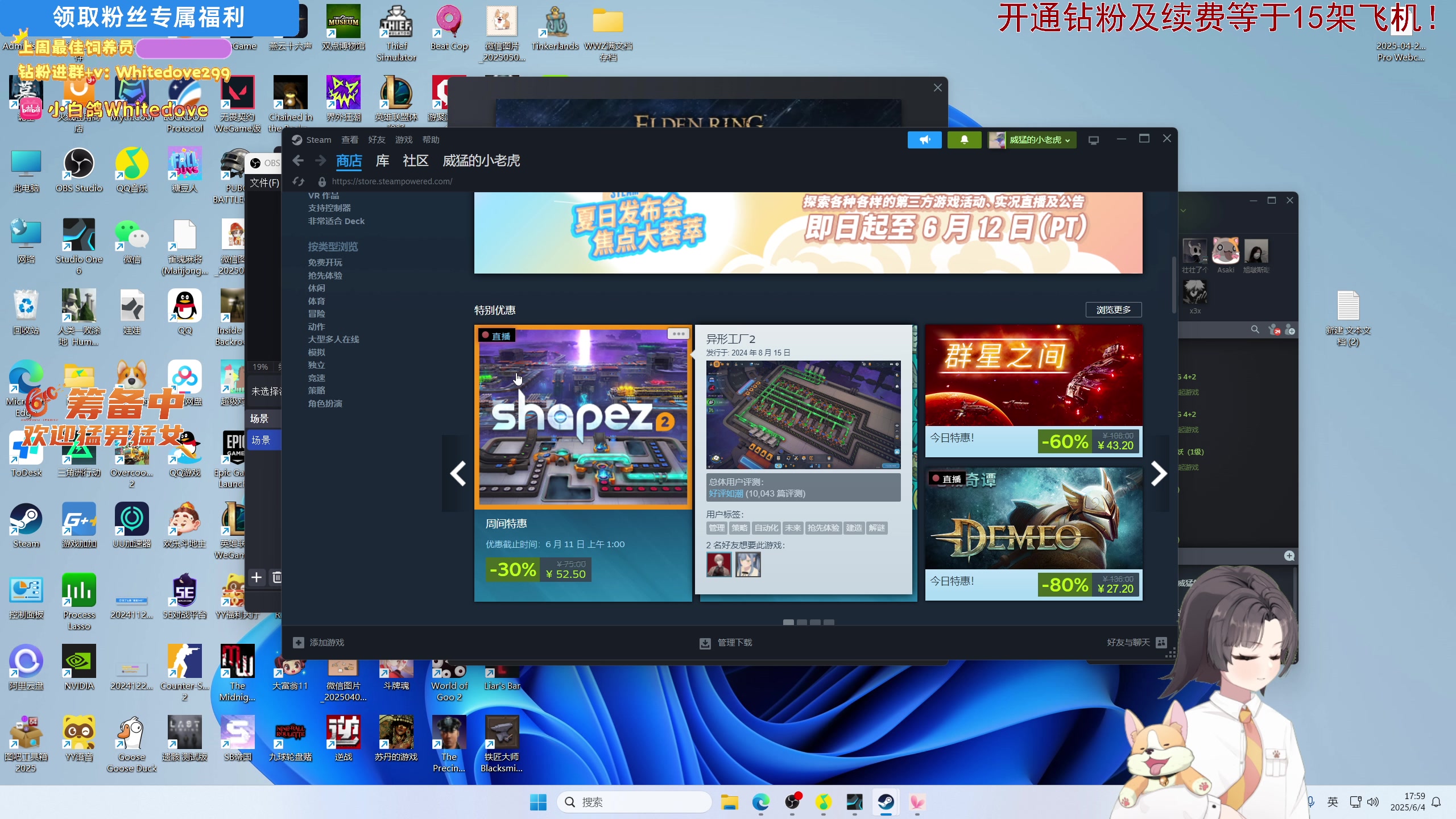Image resolution: width=1456 pixels, height=819 pixels.
Task: Open the 帮助 menu in Steam
Action: 431,140
